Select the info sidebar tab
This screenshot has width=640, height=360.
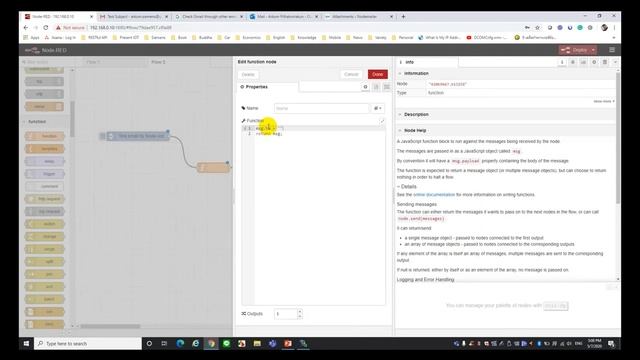click(x=427, y=62)
